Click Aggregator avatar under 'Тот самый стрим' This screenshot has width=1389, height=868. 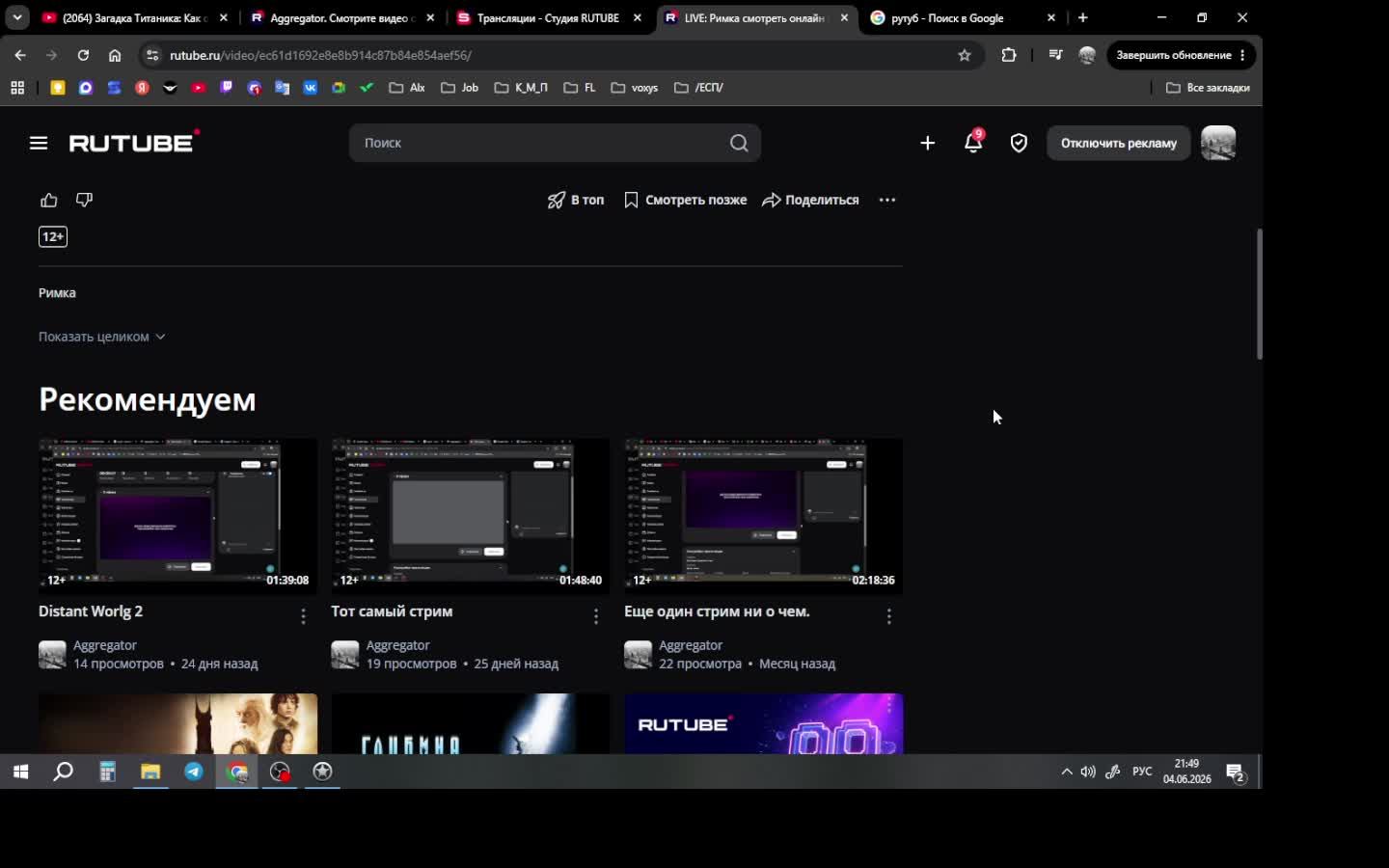(345, 654)
